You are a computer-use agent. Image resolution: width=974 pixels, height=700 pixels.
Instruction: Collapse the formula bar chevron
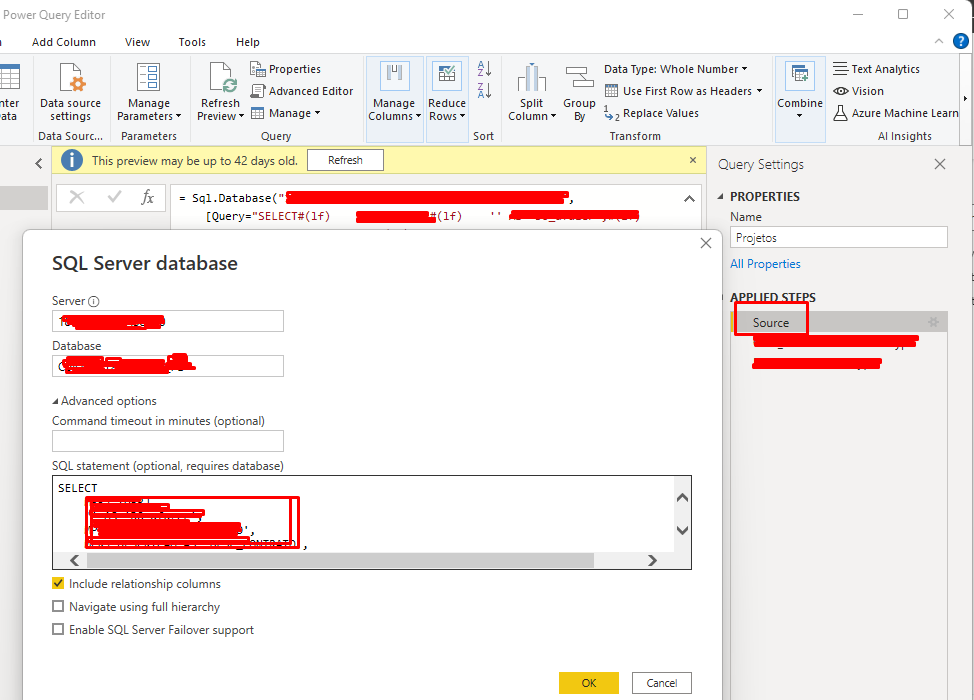689,199
